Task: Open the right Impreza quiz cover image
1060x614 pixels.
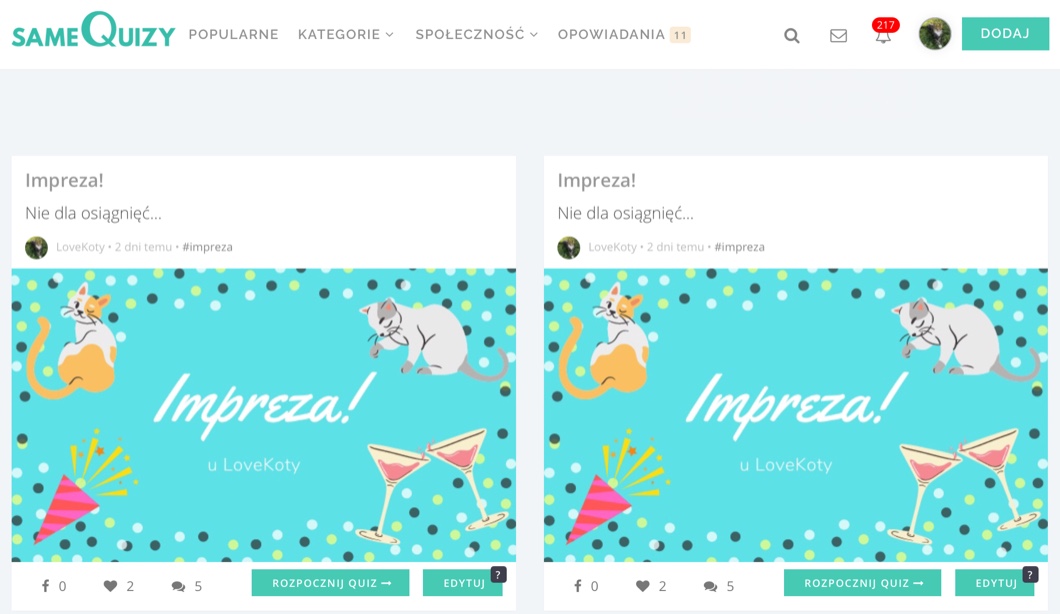Action: pyautogui.click(x=796, y=415)
